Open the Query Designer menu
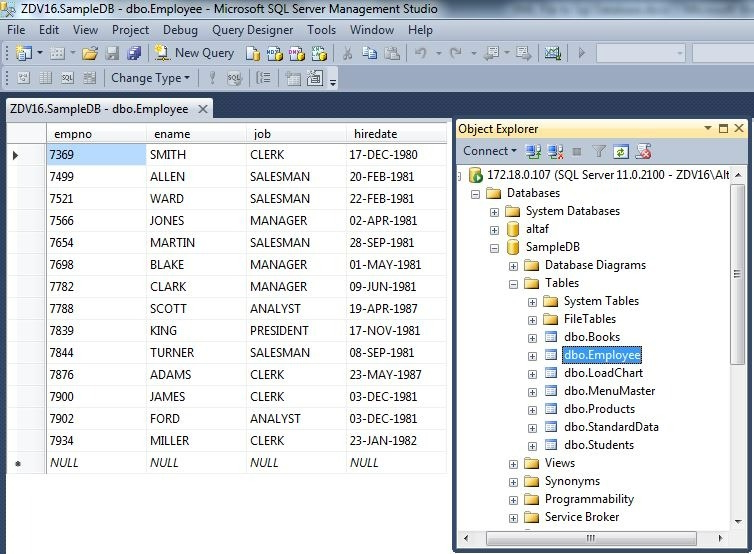Screen dimensions: 754x554 tap(252, 30)
